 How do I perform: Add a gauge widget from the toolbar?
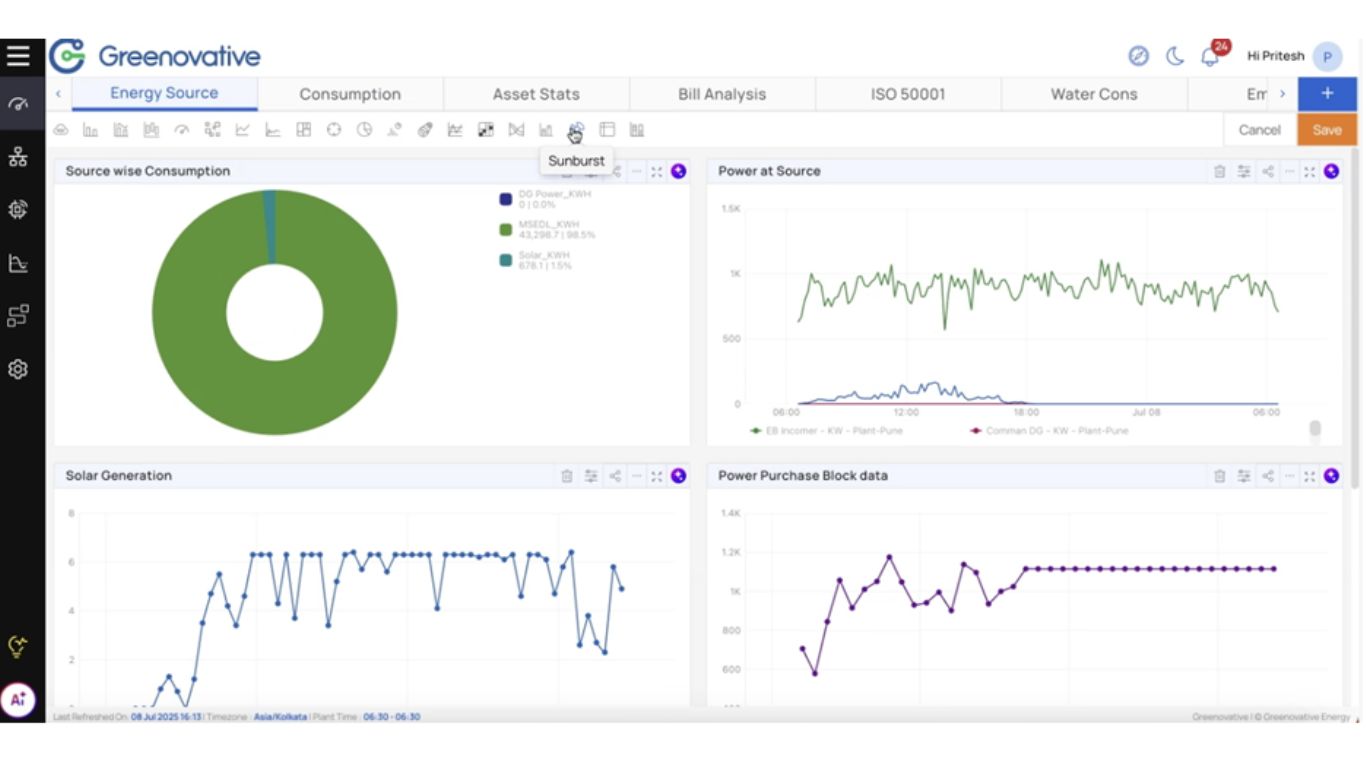click(181, 130)
